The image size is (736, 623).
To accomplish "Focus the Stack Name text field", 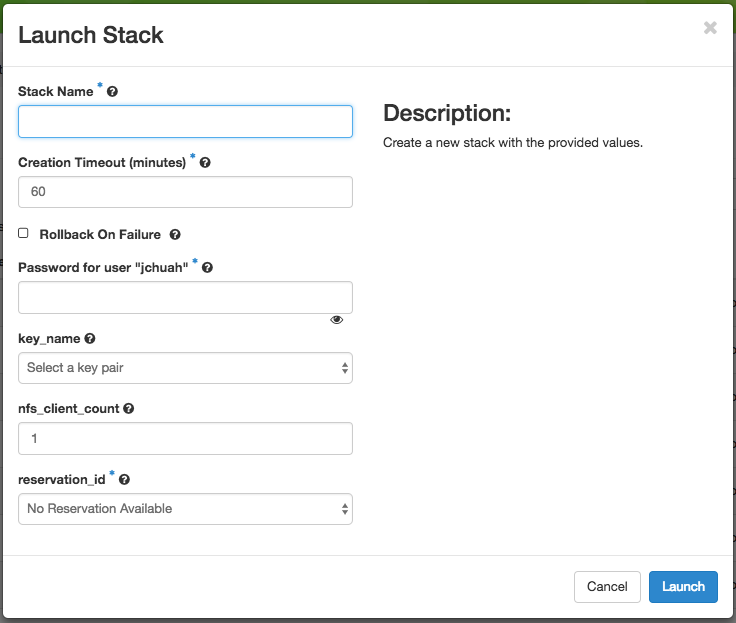I will (185, 122).
